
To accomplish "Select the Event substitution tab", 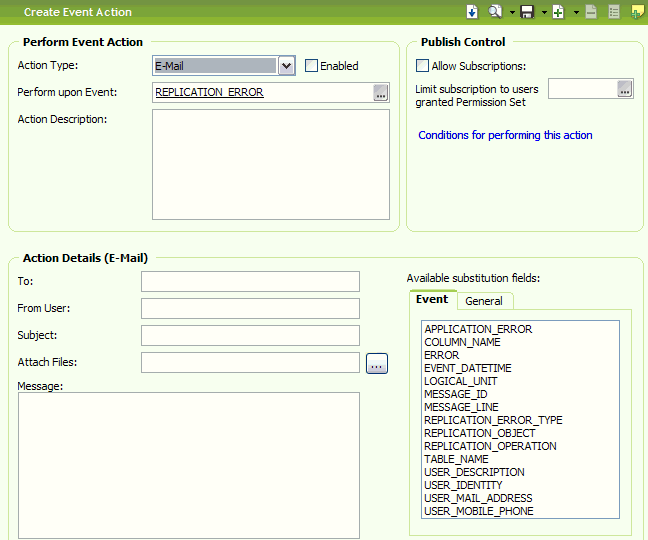I will (x=432, y=299).
